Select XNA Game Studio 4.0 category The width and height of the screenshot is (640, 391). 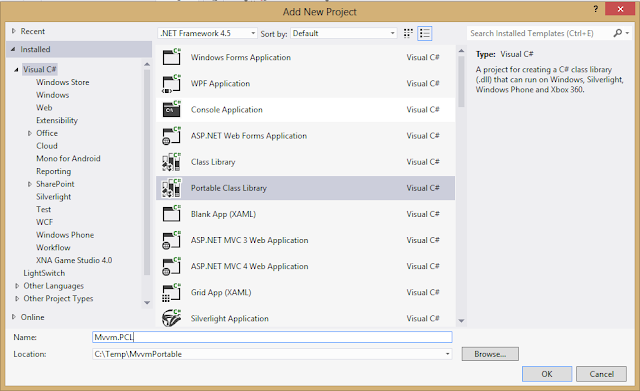(74, 260)
